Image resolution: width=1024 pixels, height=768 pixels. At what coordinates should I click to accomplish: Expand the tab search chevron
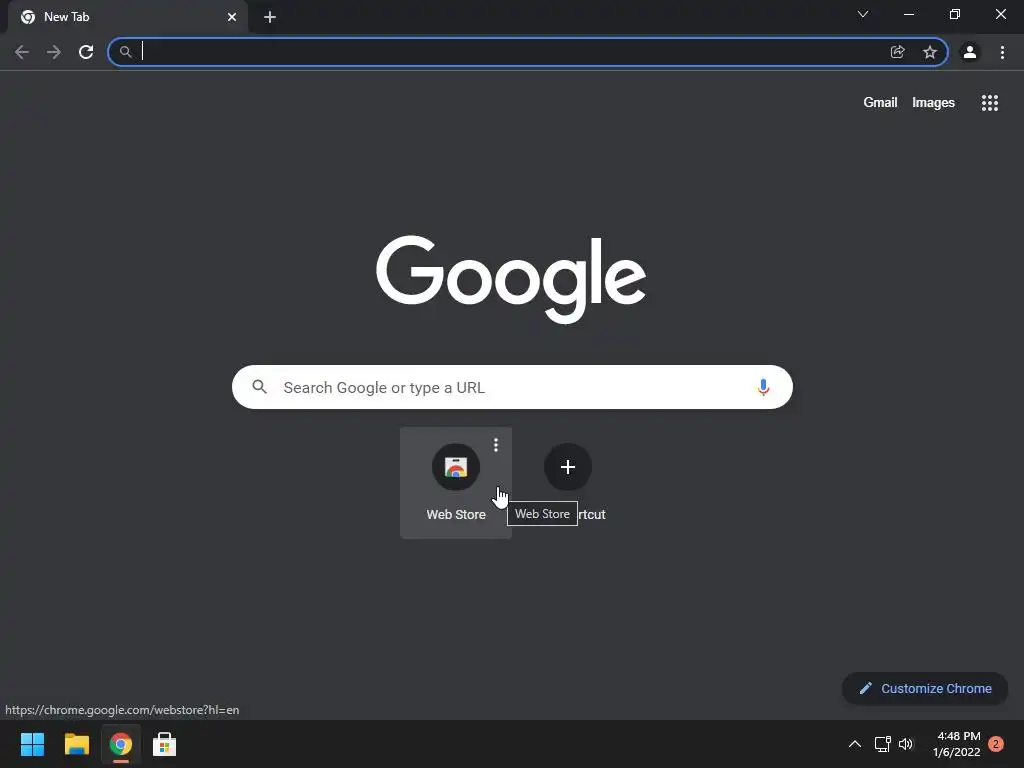(863, 14)
